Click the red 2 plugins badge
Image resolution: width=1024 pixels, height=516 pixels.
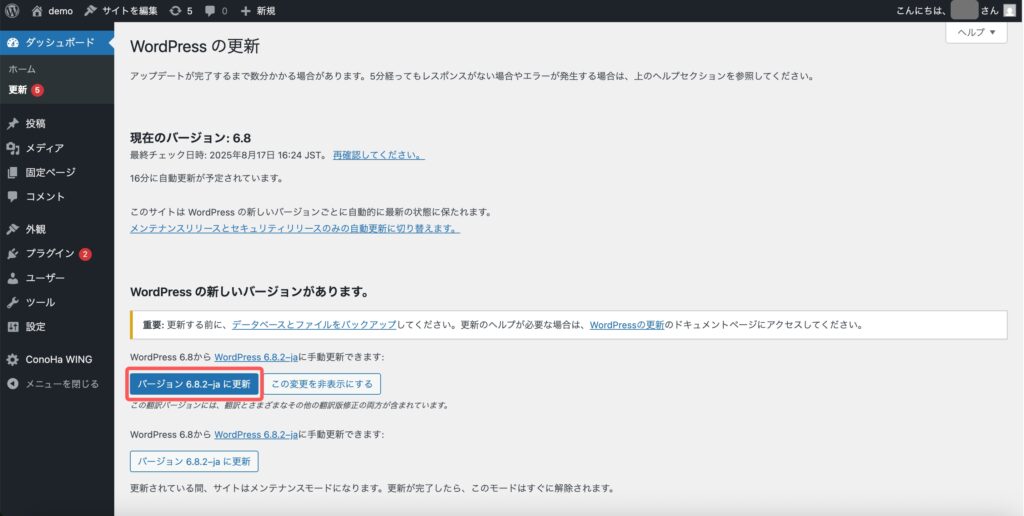[x=85, y=254]
